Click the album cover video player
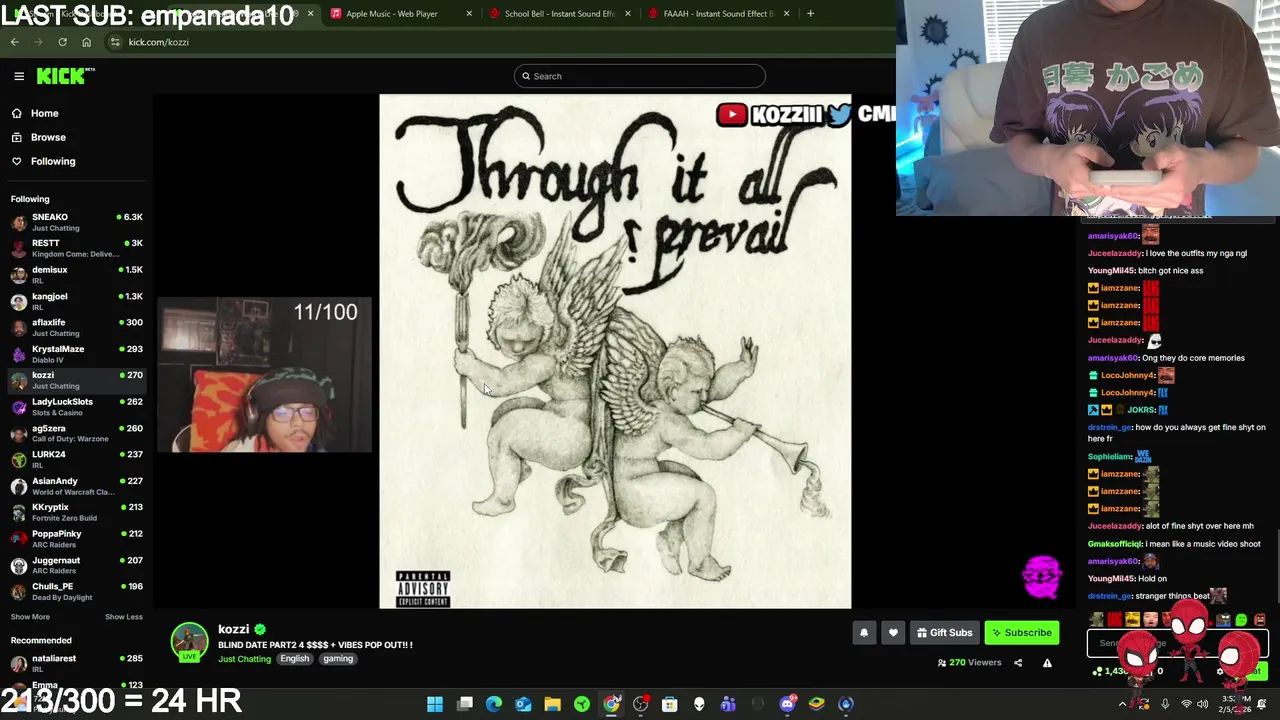 615,351
